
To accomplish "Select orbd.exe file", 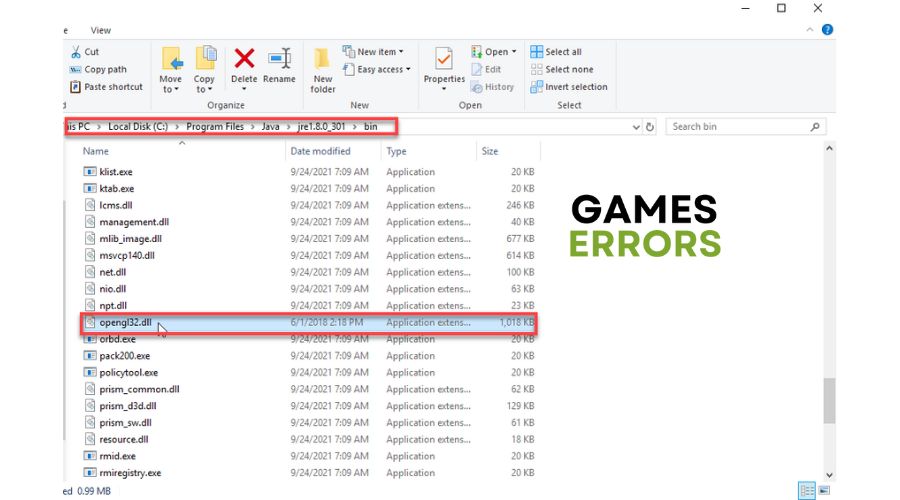I will (x=308, y=339).
